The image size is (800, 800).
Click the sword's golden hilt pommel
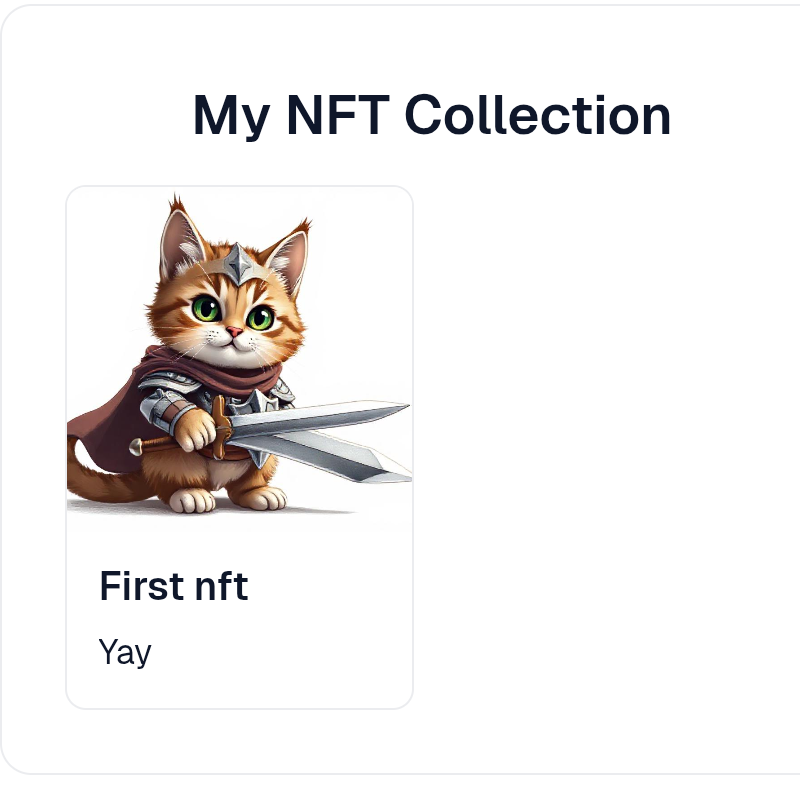coord(136,446)
